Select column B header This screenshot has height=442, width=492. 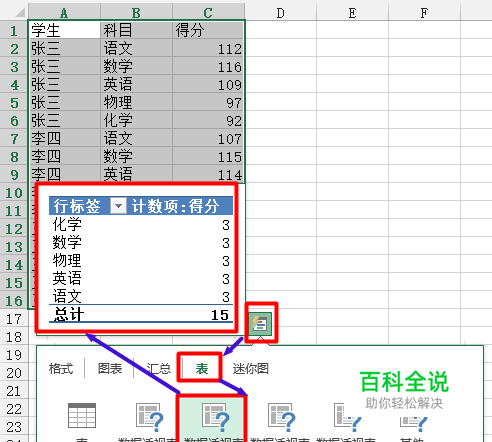pos(136,13)
